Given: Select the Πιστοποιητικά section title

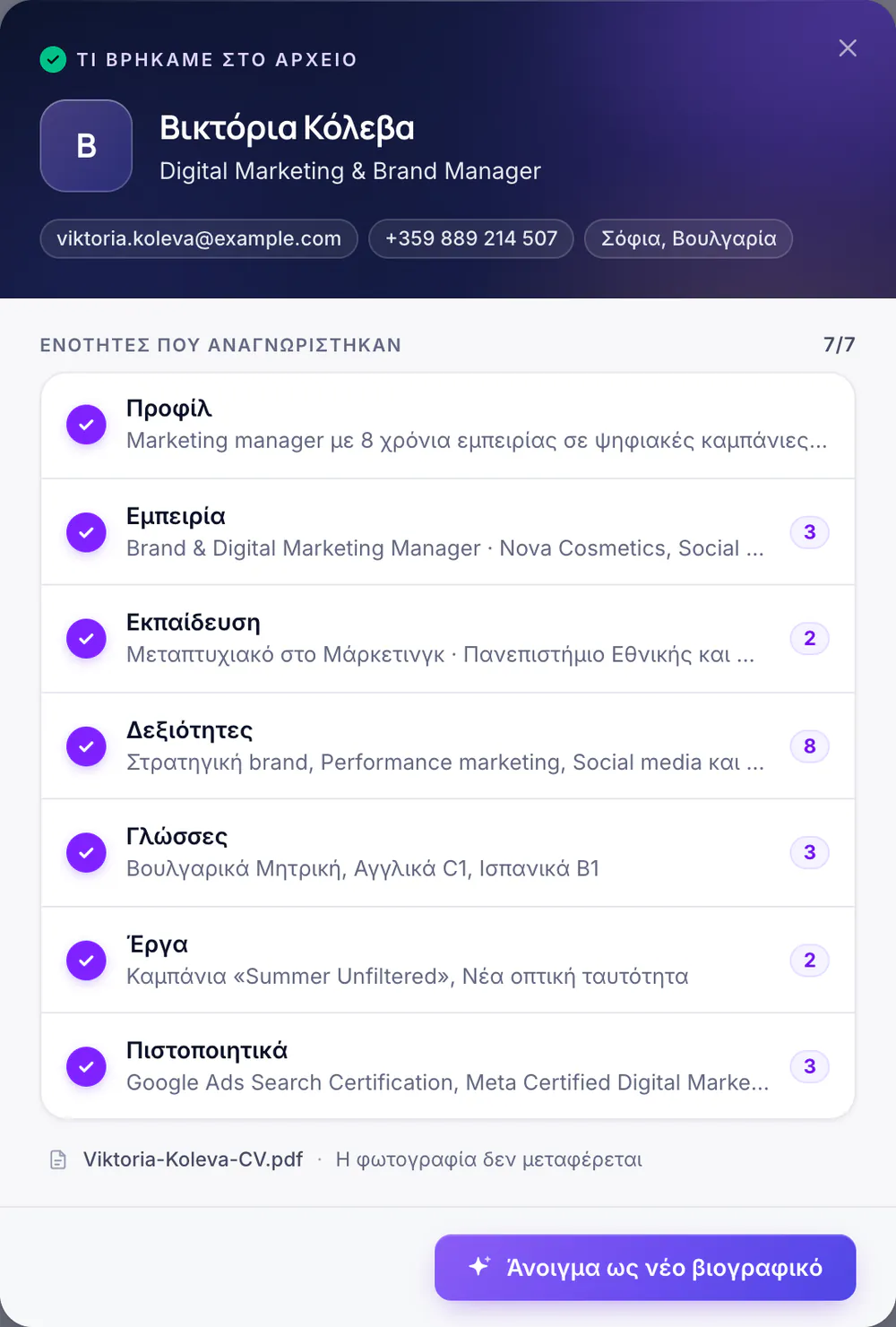Looking at the screenshot, I should (207, 1050).
